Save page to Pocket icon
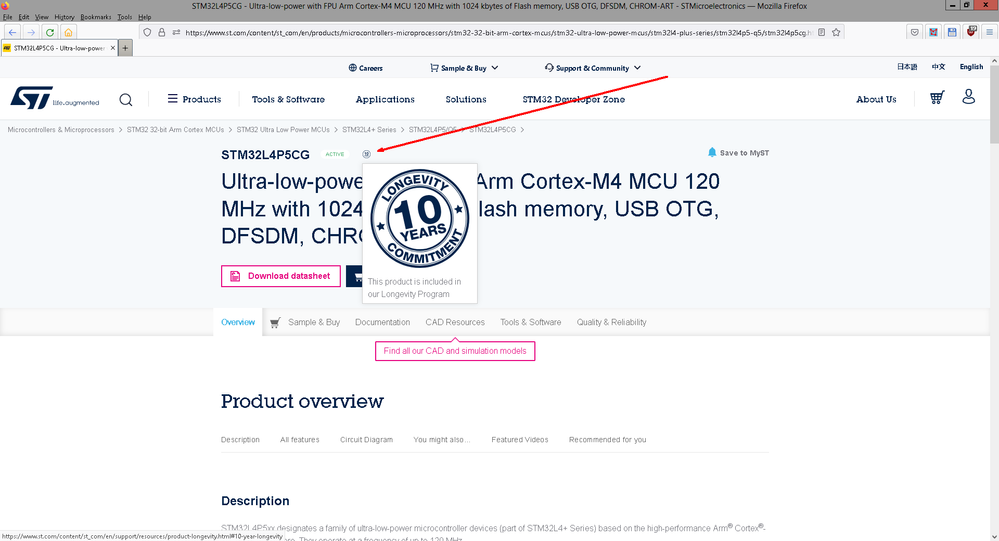The image size is (999, 541). [x=915, y=32]
